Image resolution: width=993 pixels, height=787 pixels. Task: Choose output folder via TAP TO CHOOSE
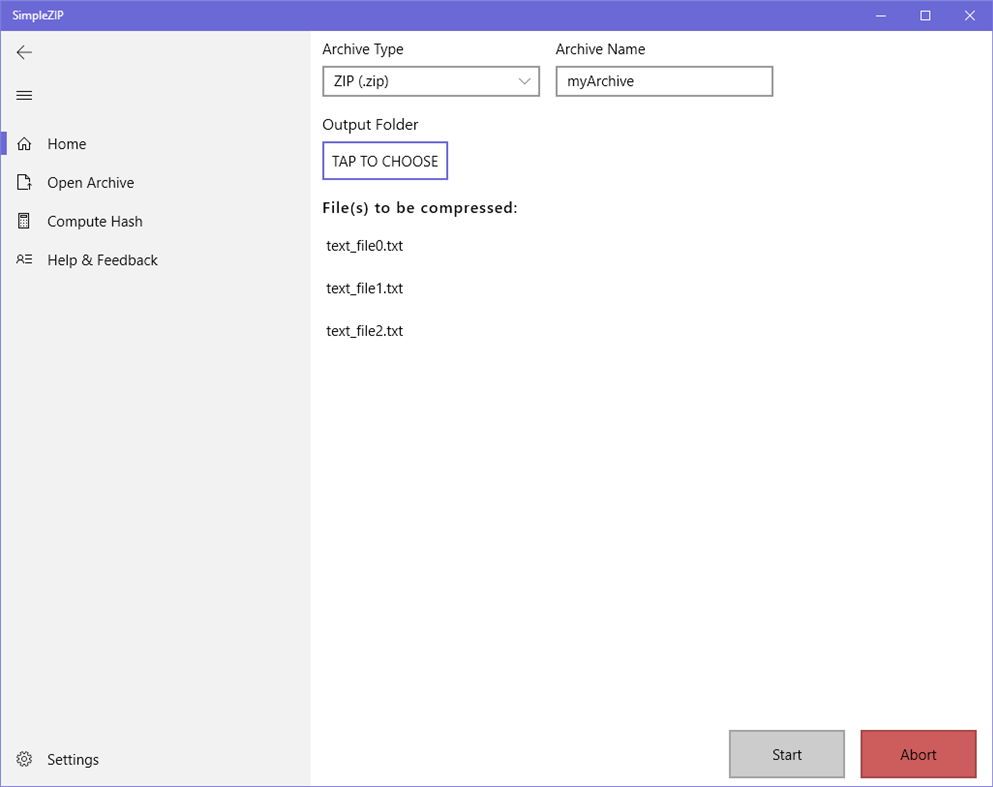(385, 160)
